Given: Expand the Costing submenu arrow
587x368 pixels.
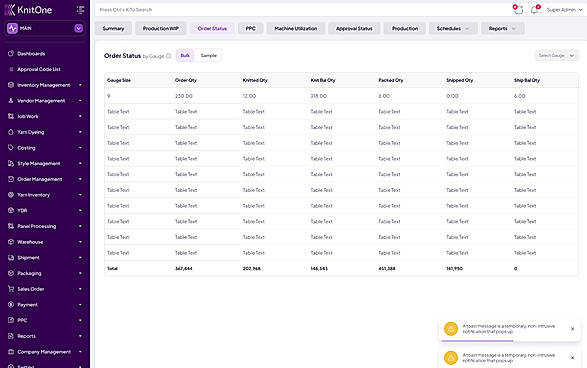Looking at the screenshot, I should click(x=80, y=148).
